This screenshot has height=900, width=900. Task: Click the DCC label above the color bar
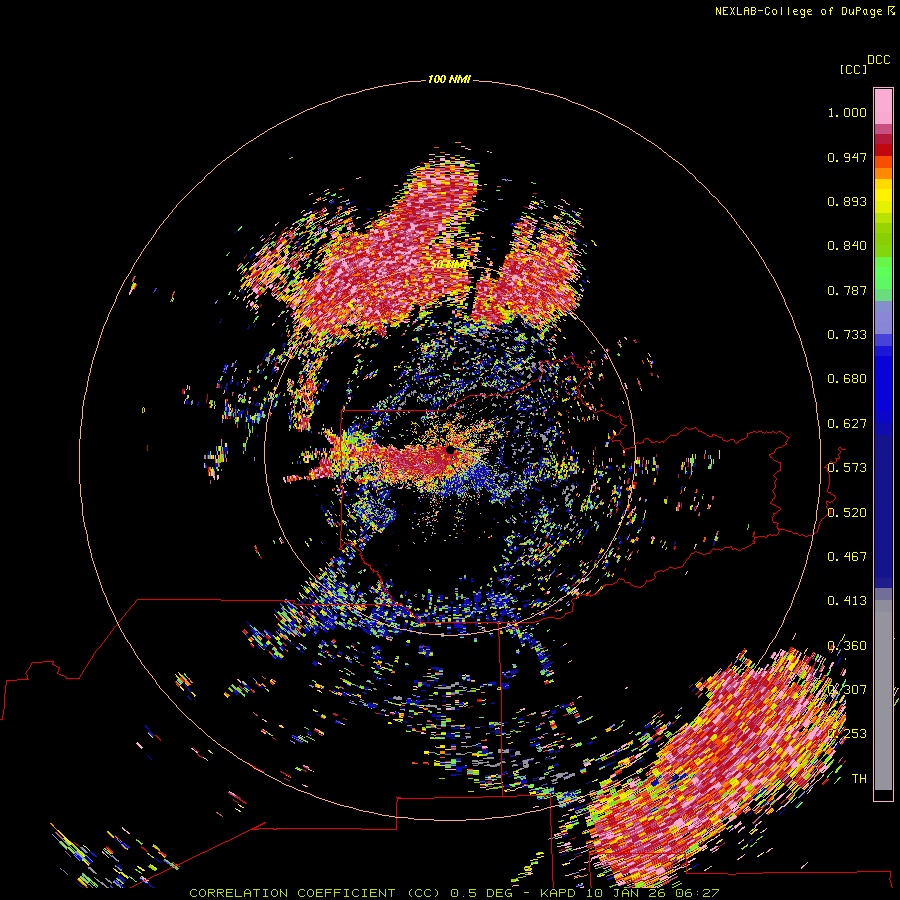pos(878,60)
